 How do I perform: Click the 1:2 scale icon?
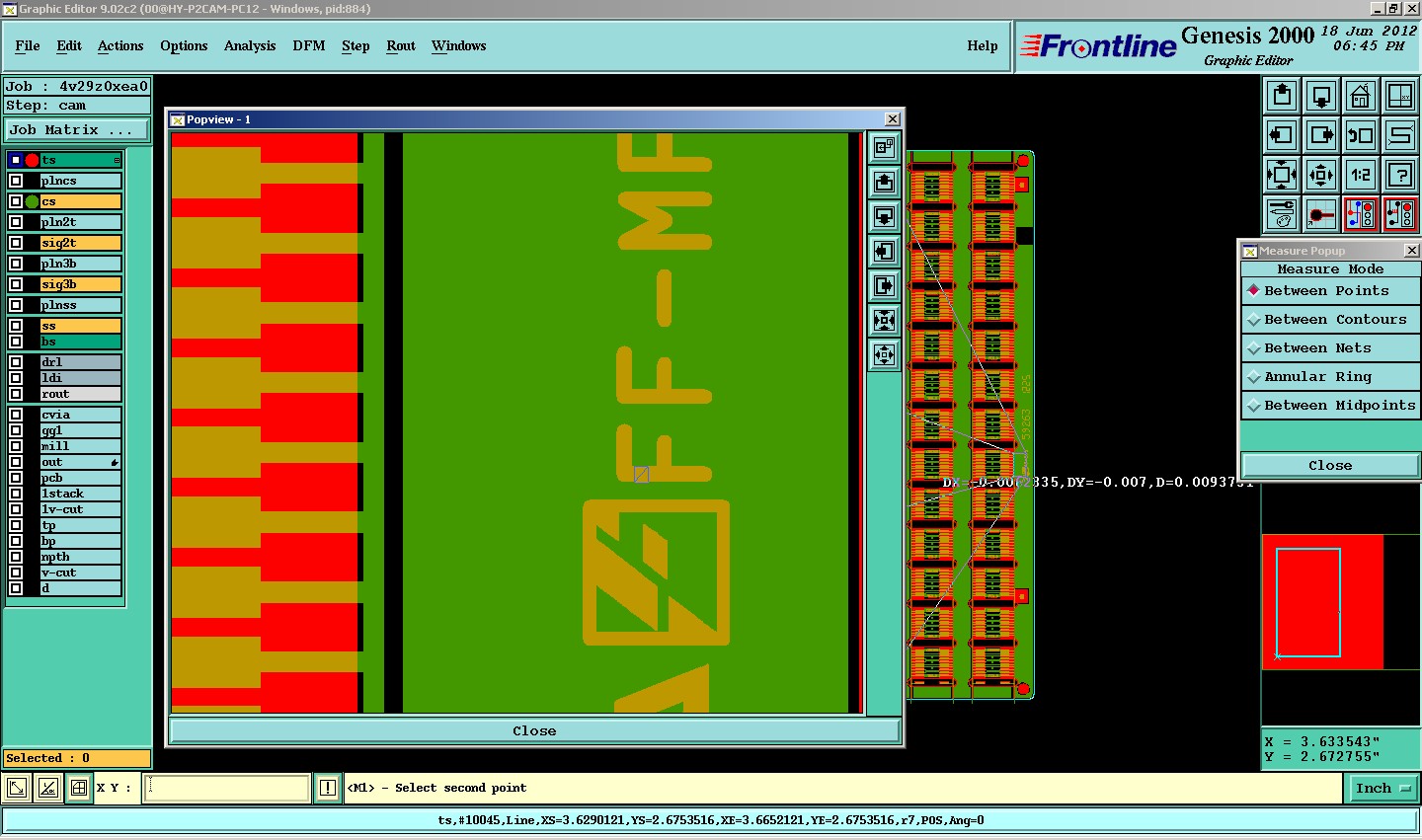[x=1361, y=175]
